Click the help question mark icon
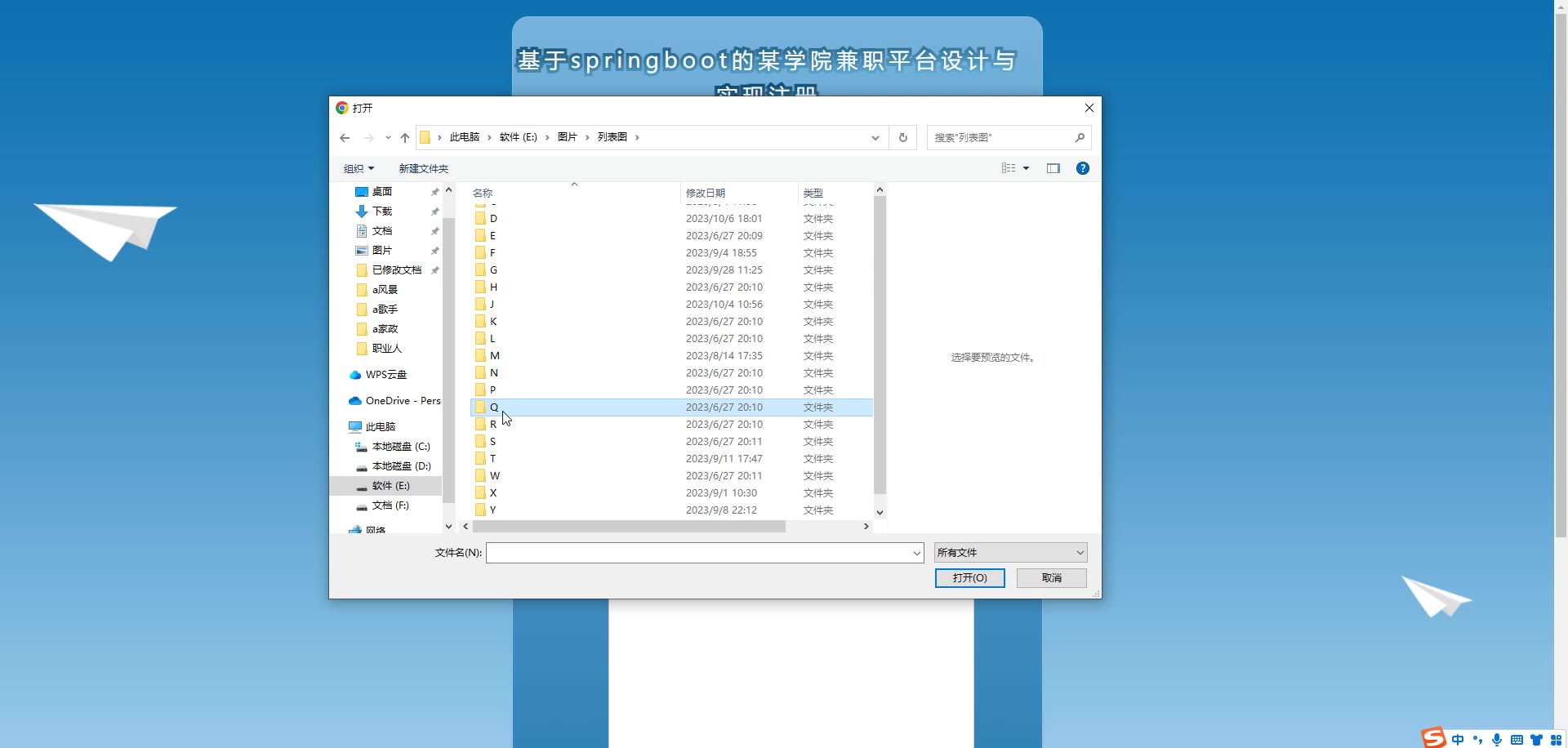The width and height of the screenshot is (1568, 748). [x=1083, y=168]
